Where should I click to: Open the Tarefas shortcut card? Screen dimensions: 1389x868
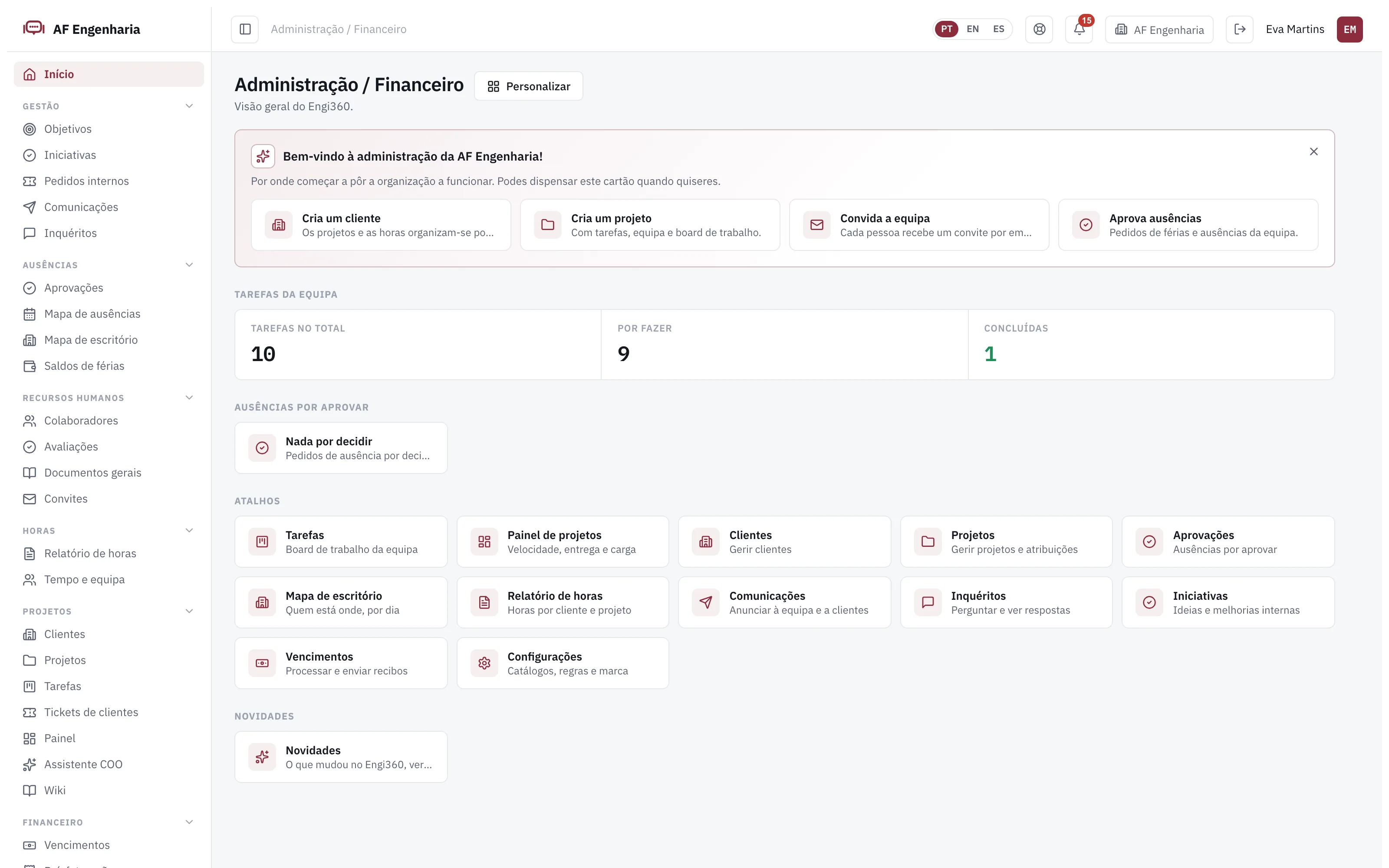pos(341,541)
